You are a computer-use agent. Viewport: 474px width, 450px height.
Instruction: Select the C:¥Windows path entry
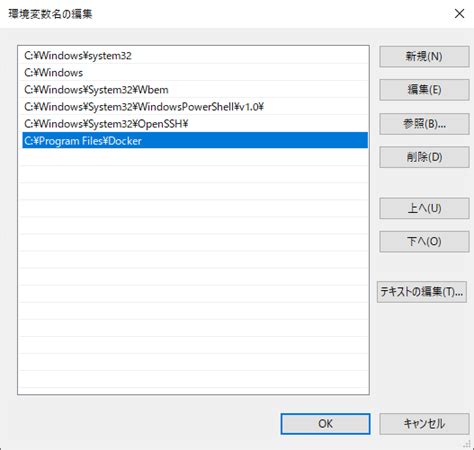pyautogui.click(x=195, y=72)
